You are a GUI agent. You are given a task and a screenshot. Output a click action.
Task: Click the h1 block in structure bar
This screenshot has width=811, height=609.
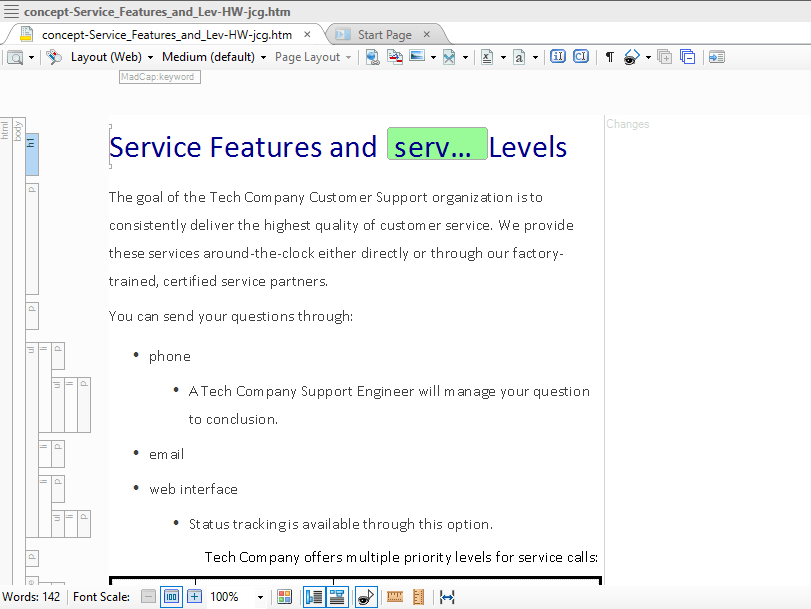[32, 155]
